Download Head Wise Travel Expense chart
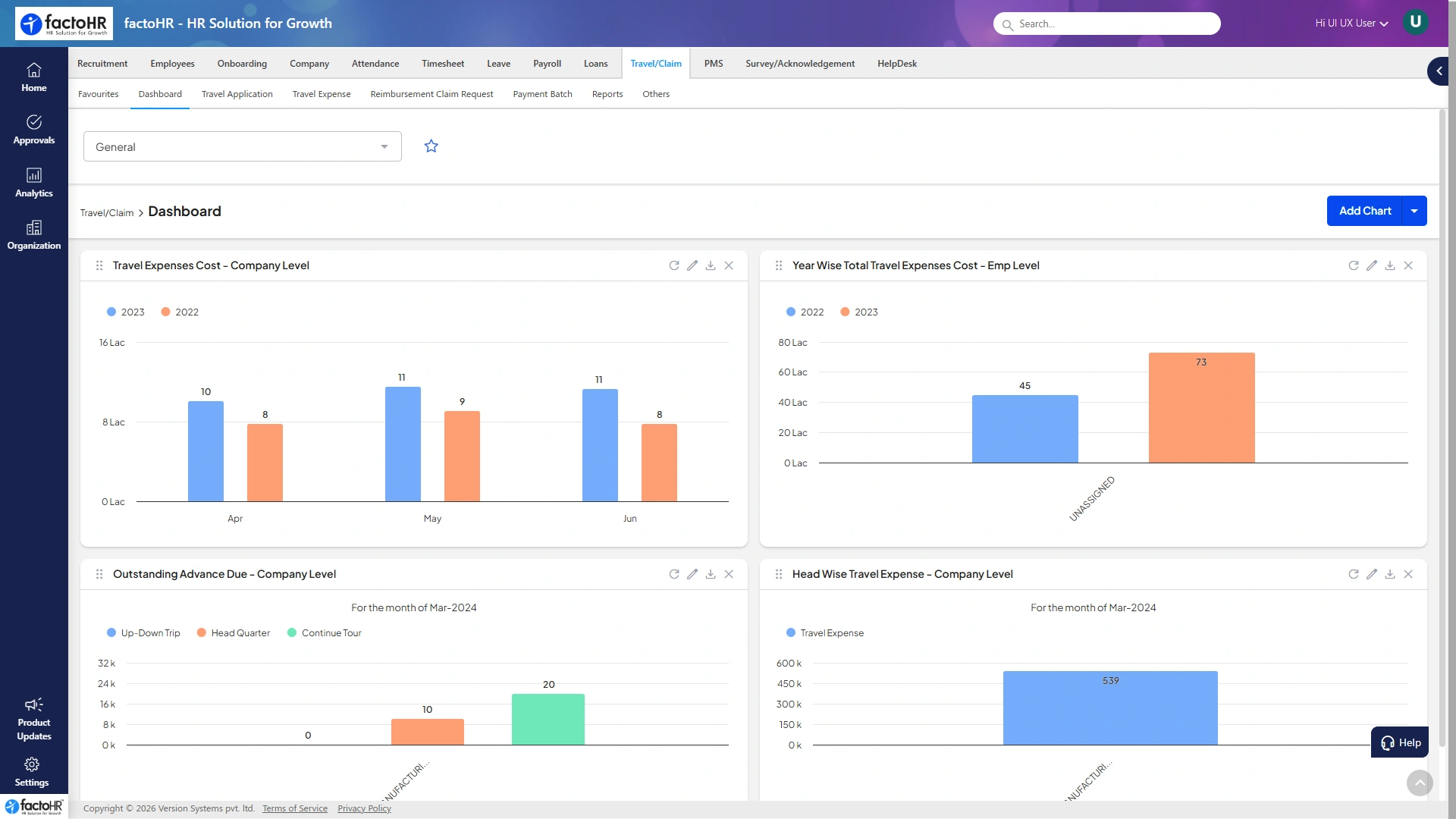Viewport: 1456px width, 819px height. (x=1390, y=574)
